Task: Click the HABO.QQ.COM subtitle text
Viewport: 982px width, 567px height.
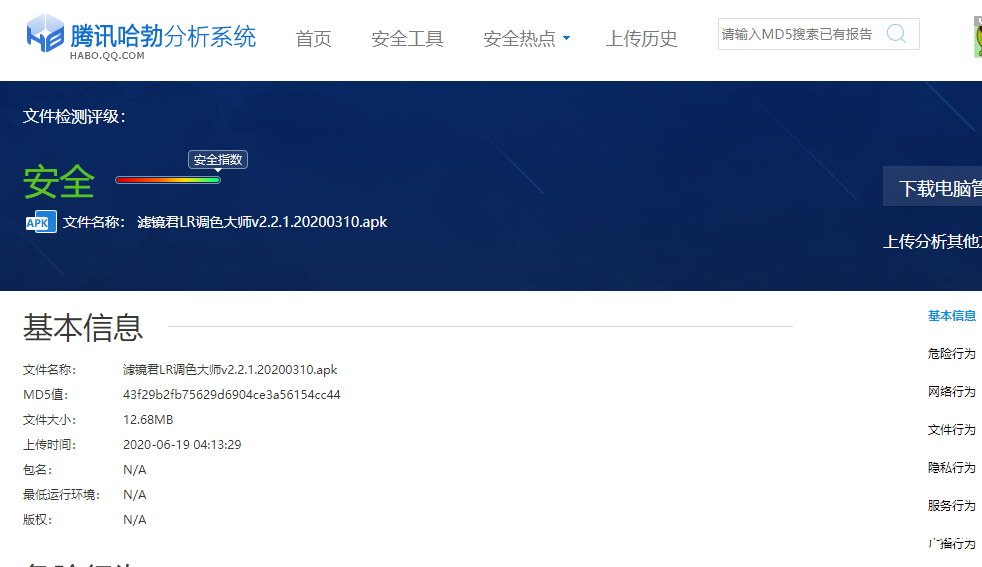Action: coord(107,56)
